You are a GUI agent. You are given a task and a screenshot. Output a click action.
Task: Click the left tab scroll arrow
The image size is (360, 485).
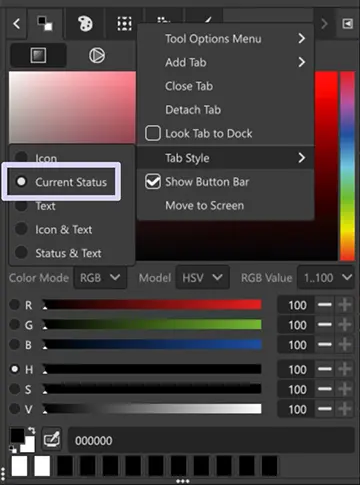16,24
